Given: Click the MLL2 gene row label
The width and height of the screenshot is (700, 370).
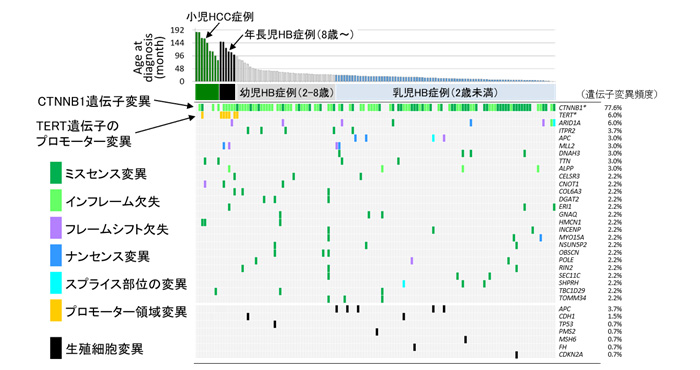Looking at the screenshot, I should (x=567, y=146).
